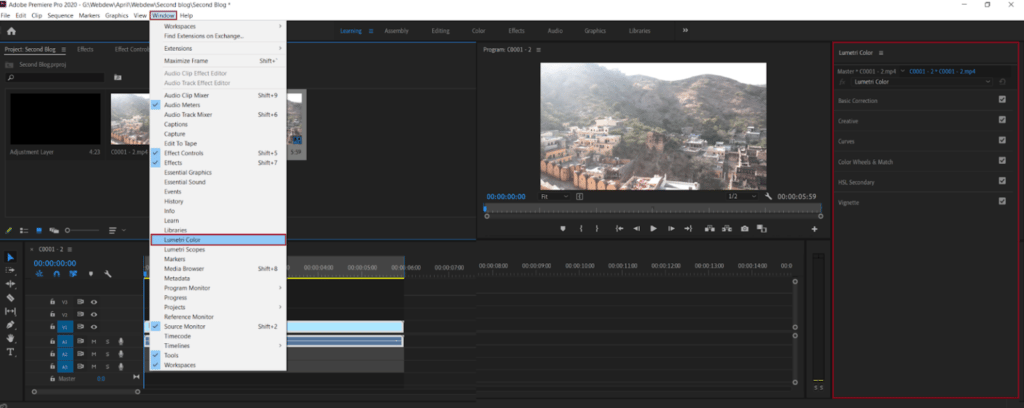
Task: Click the Creative section label
Action: (x=848, y=121)
